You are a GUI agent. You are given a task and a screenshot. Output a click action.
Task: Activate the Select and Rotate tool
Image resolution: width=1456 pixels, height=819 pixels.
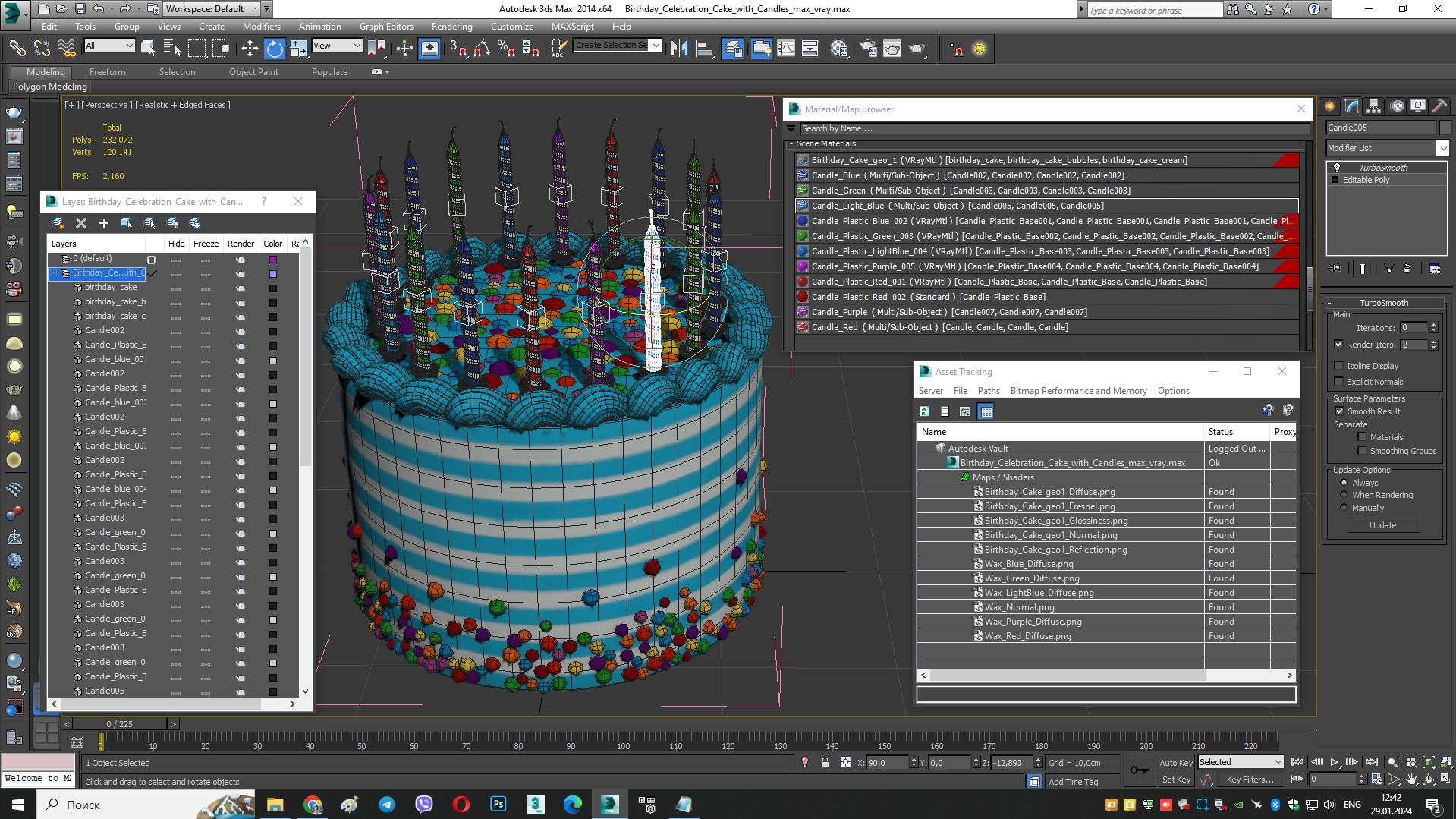[x=274, y=49]
